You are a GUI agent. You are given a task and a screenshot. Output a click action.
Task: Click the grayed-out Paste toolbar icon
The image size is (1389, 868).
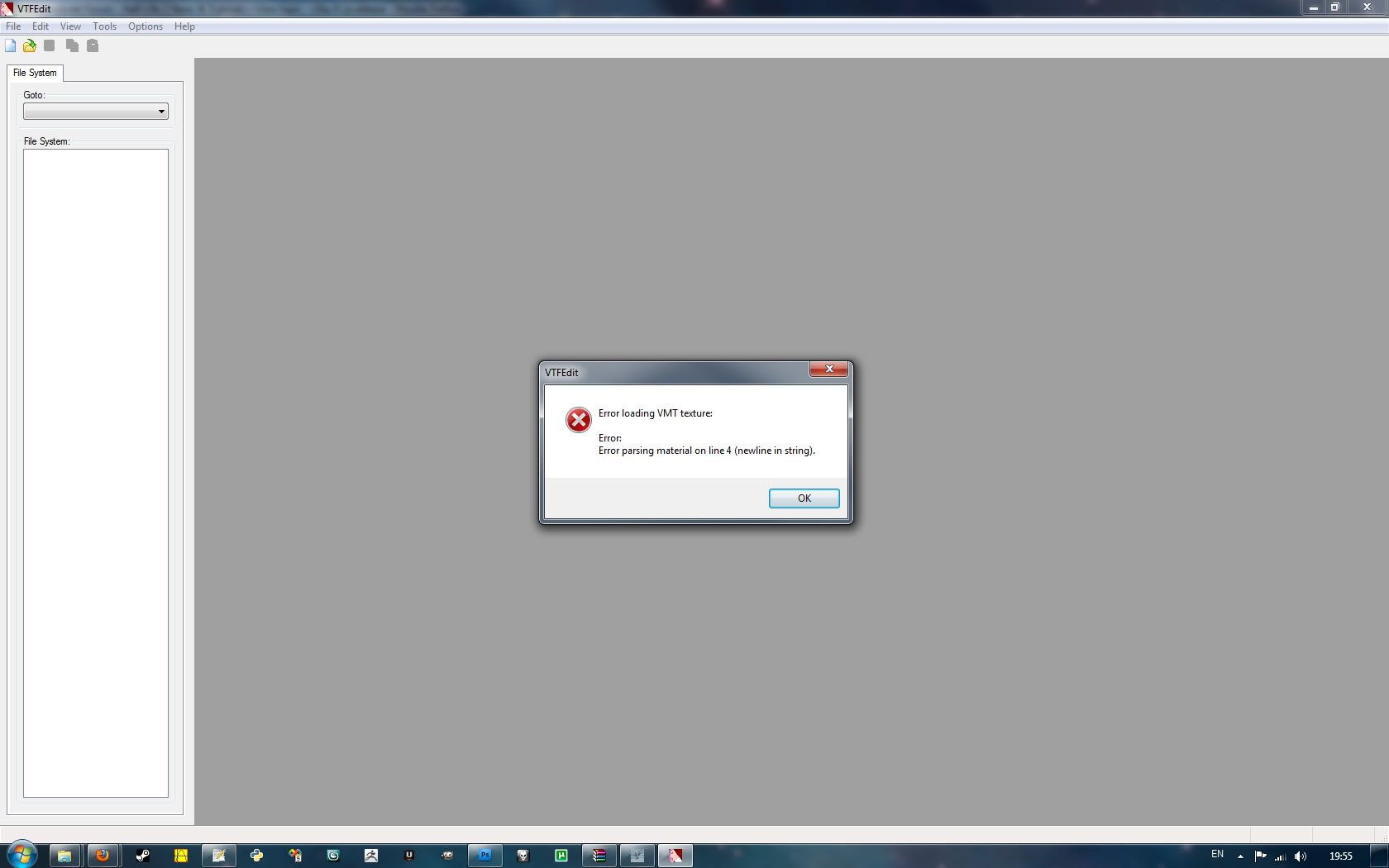(x=93, y=46)
